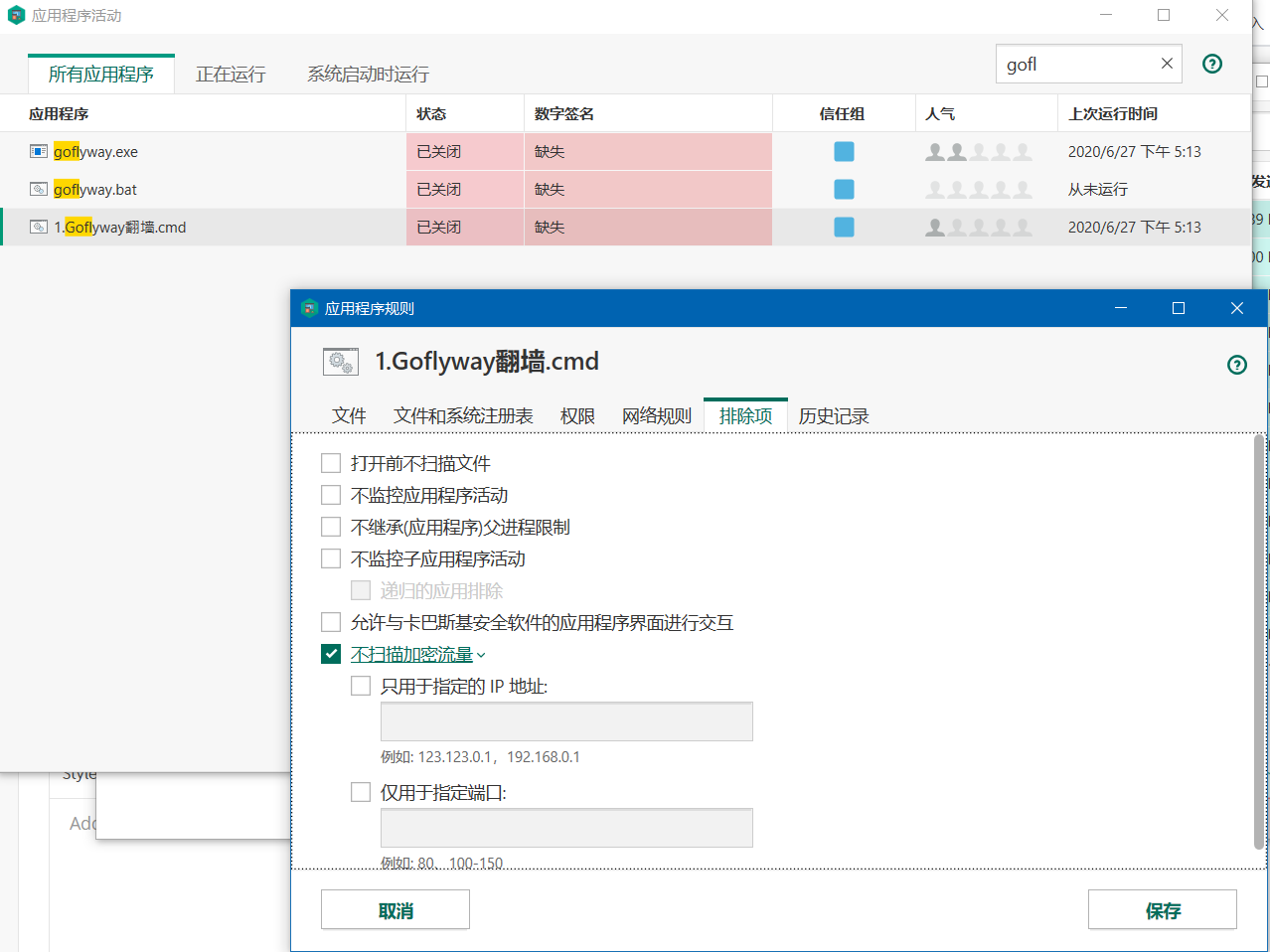The height and width of the screenshot is (952, 1270).
Task: Click the 1.Goflyway翻墙.cmd row file icon
Action: tap(39, 227)
